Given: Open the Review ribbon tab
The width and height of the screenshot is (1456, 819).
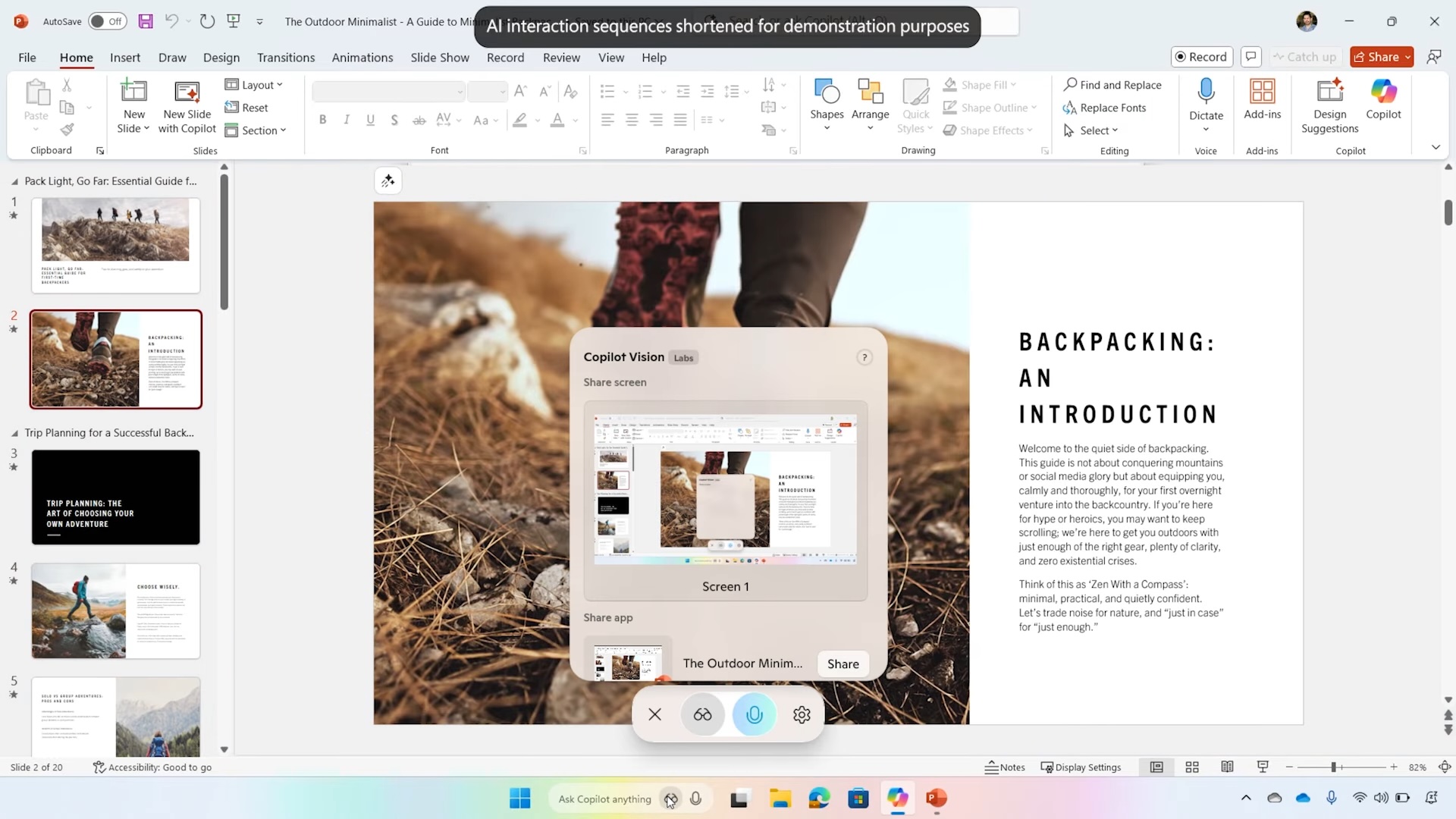Looking at the screenshot, I should pos(561,57).
